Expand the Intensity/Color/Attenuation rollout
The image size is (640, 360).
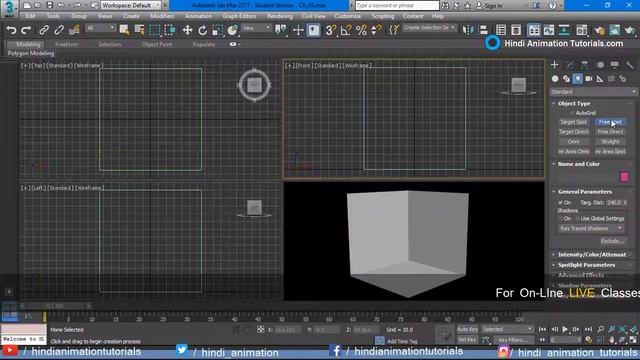[591, 255]
